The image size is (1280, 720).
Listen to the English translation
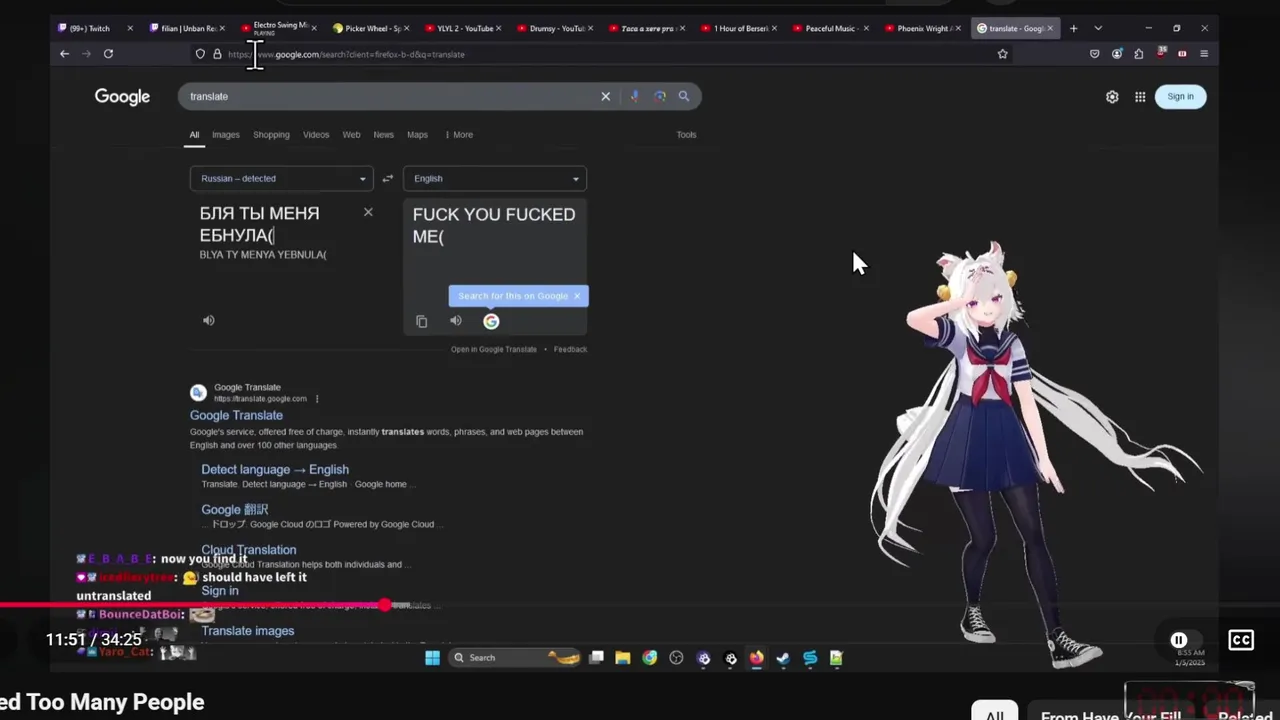(456, 321)
